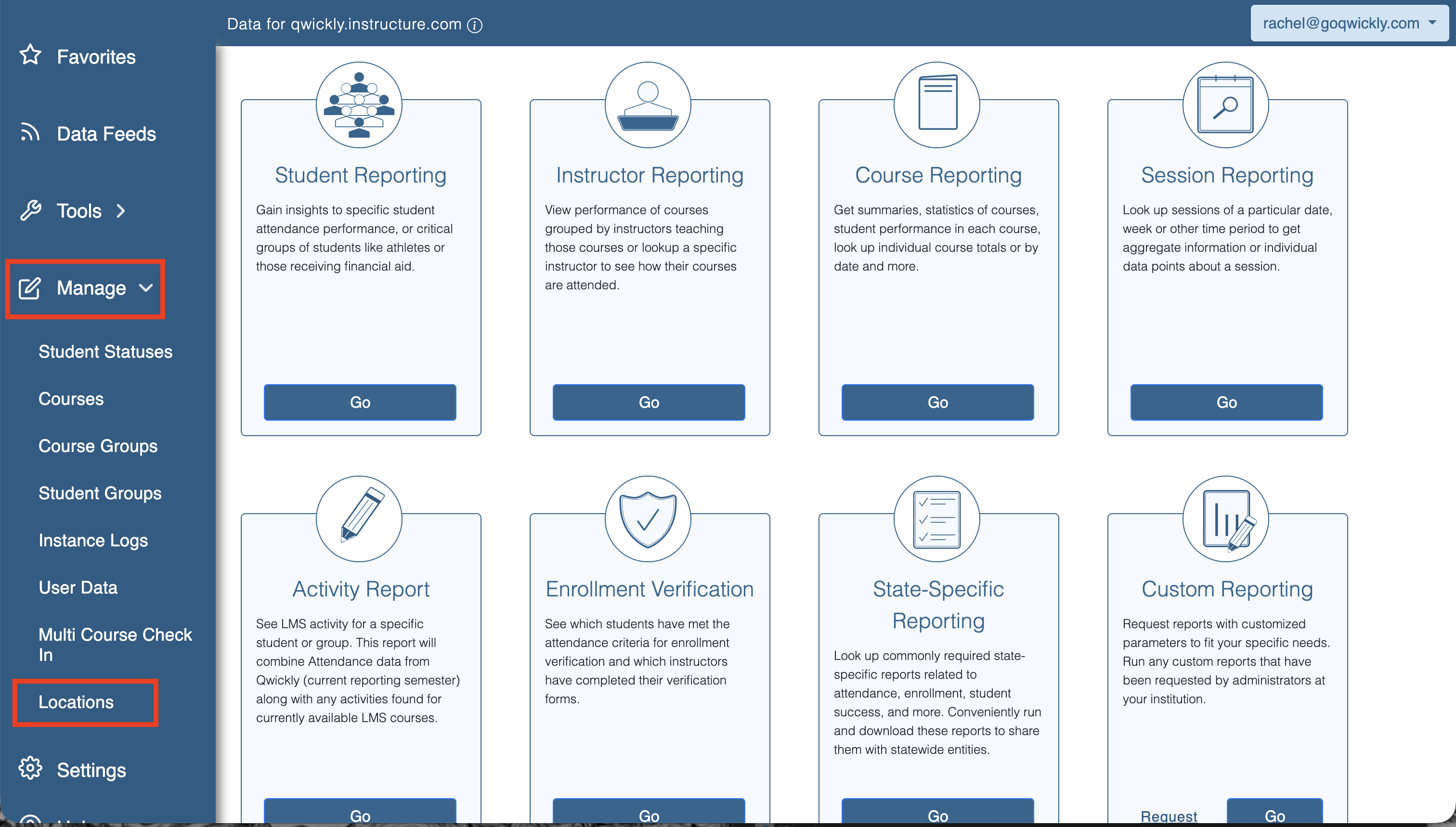The width and height of the screenshot is (1456, 827).
Task: Open Course Groups under Manage
Action: (98, 446)
